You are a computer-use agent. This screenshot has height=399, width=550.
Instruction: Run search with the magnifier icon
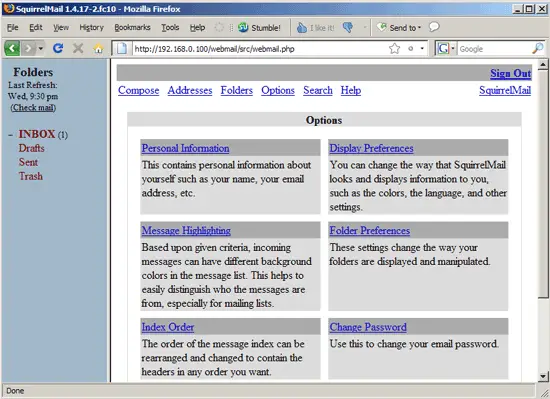point(537,48)
